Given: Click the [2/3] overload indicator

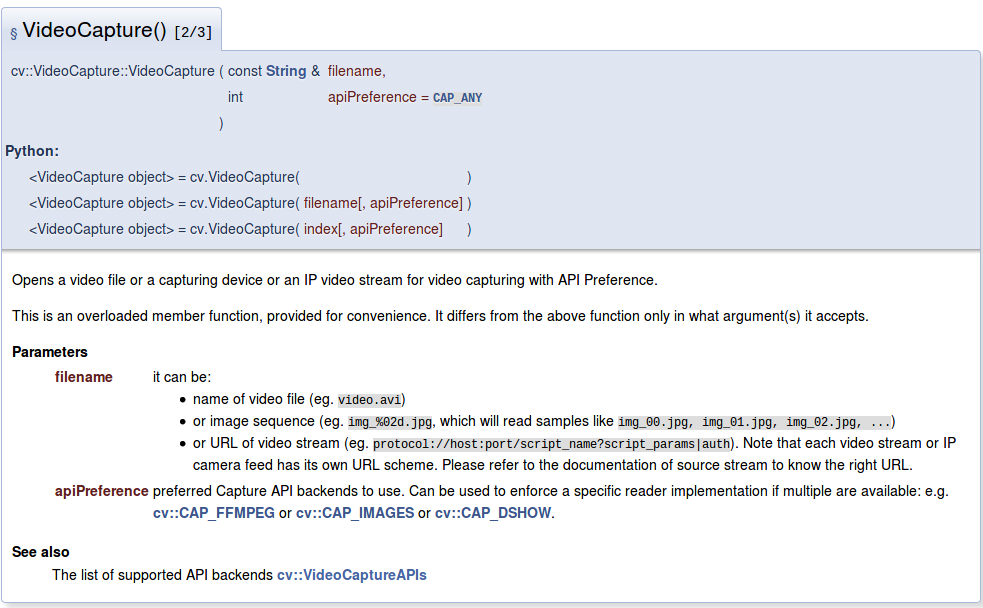Looking at the screenshot, I should pyautogui.click(x=193, y=32).
